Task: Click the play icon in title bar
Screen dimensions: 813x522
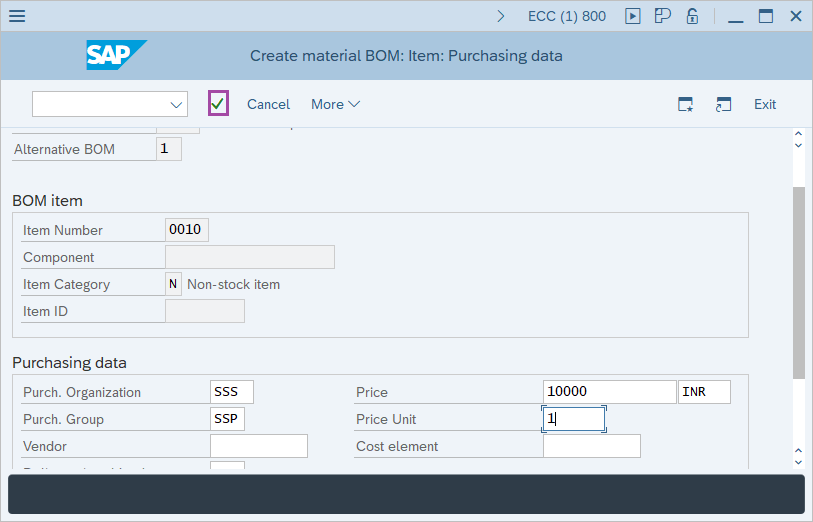Action: point(632,16)
